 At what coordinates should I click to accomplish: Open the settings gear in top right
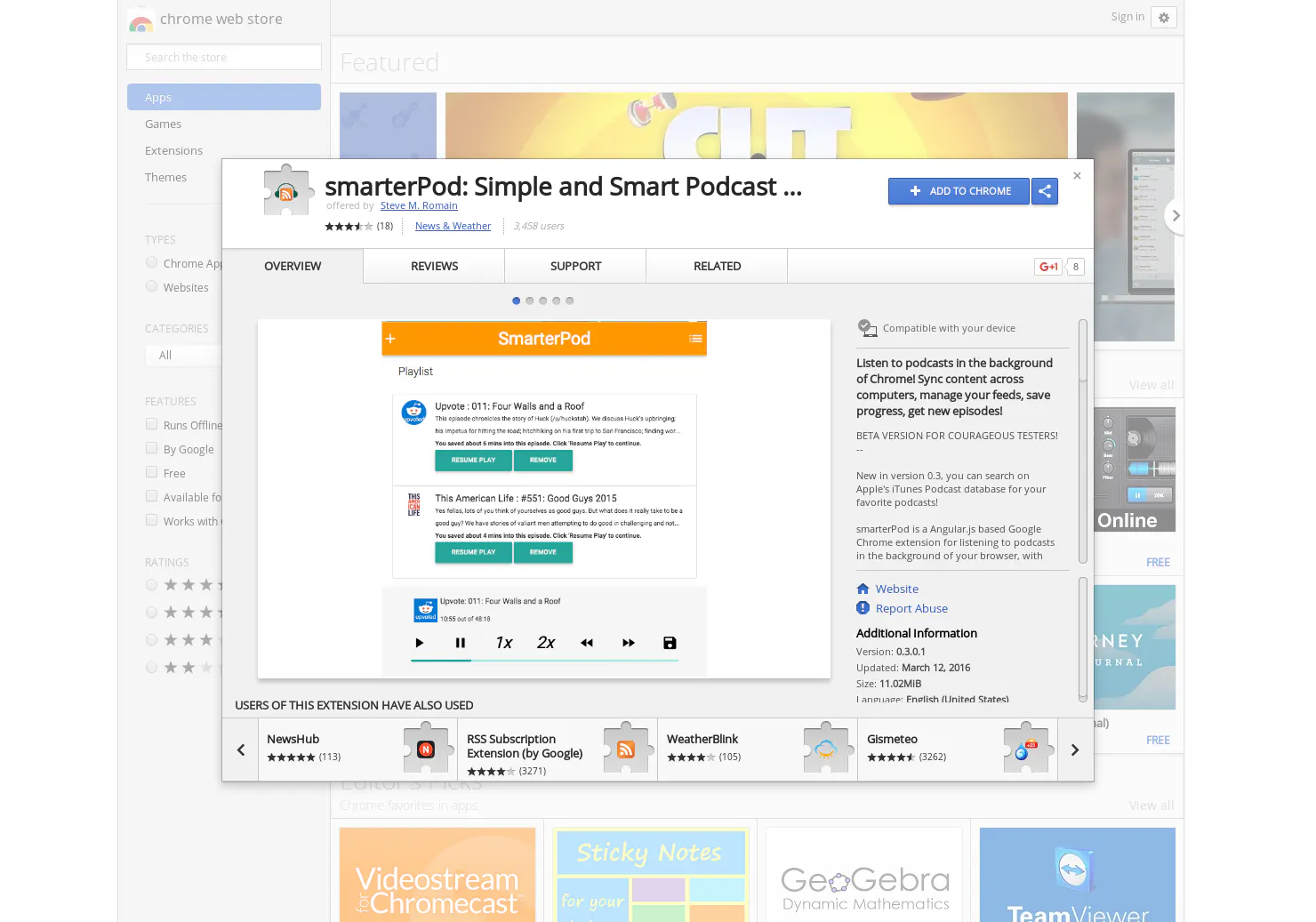[1164, 18]
